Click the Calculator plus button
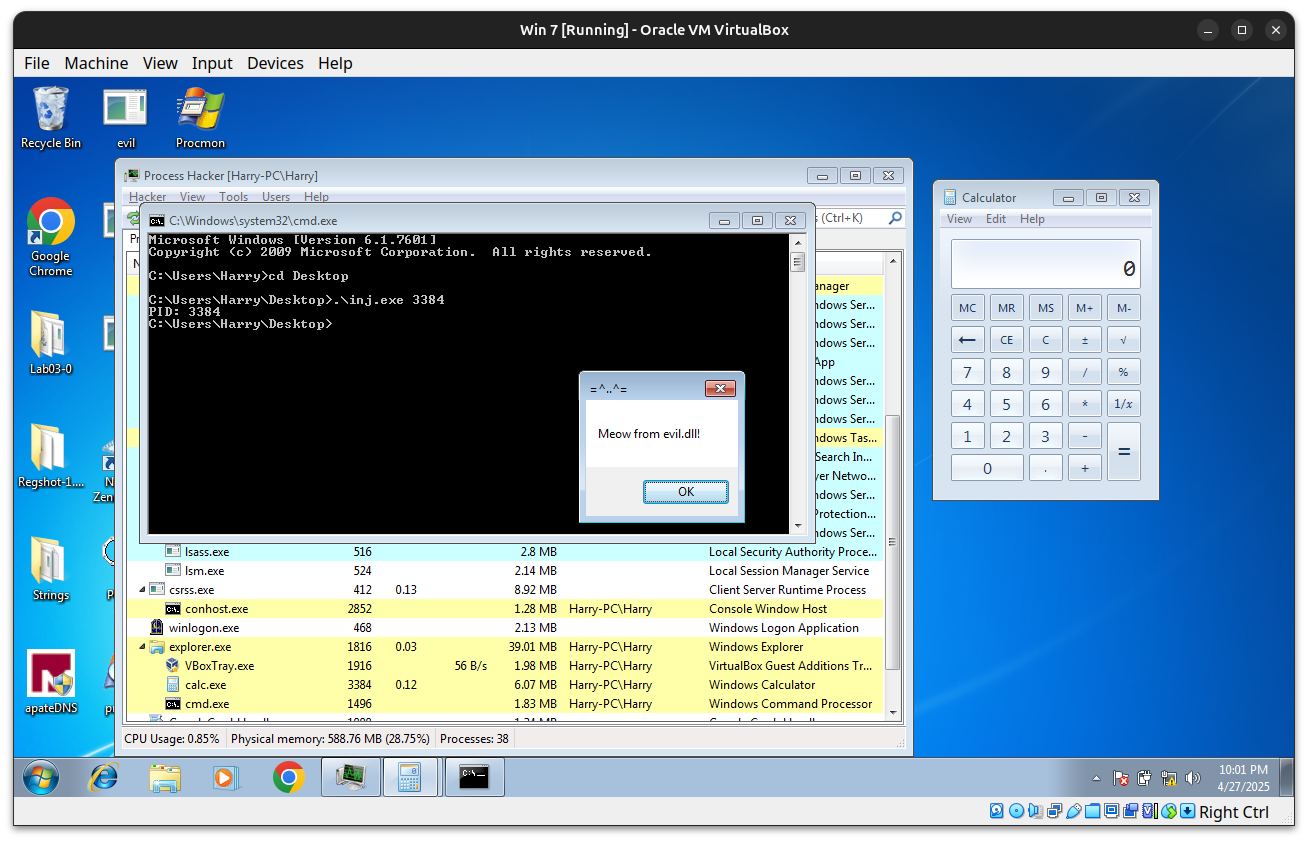This screenshot has height=842, width=1308. point(1085,468)
